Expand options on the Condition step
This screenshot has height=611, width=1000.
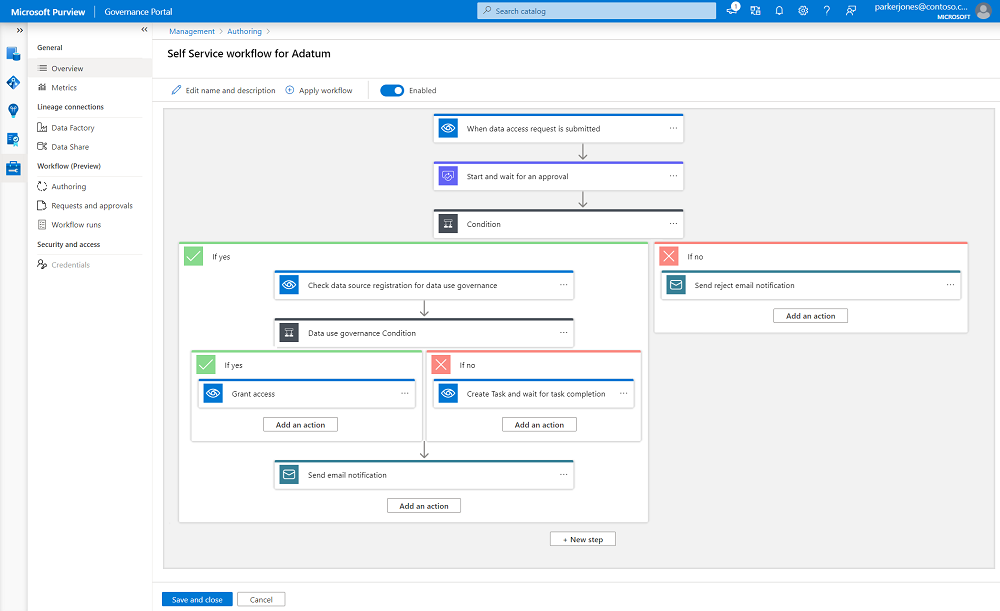point(673,223)
